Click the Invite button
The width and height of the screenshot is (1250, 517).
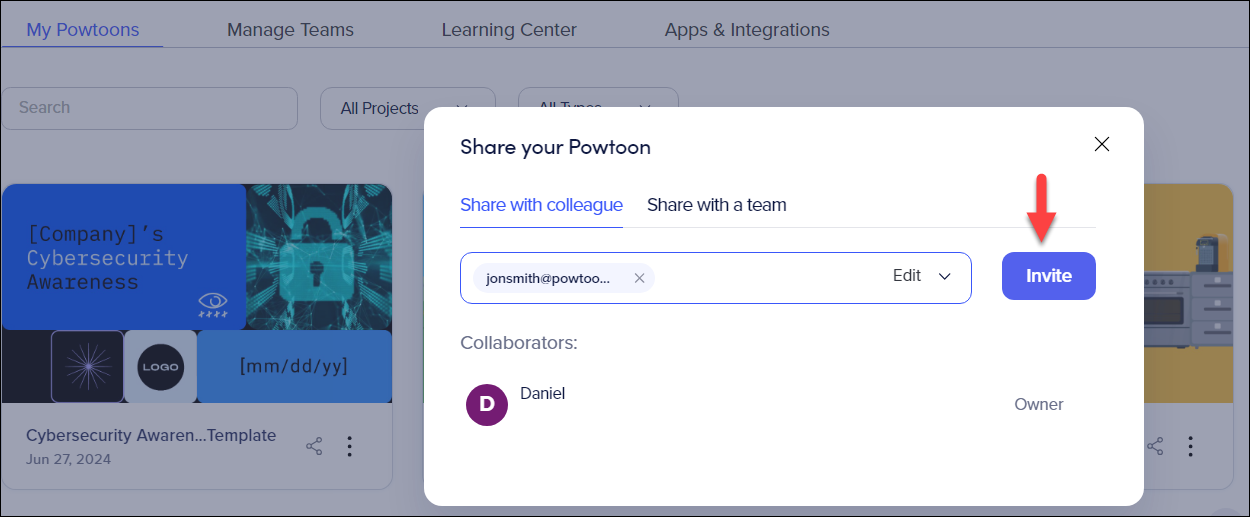click(1049, 276)
